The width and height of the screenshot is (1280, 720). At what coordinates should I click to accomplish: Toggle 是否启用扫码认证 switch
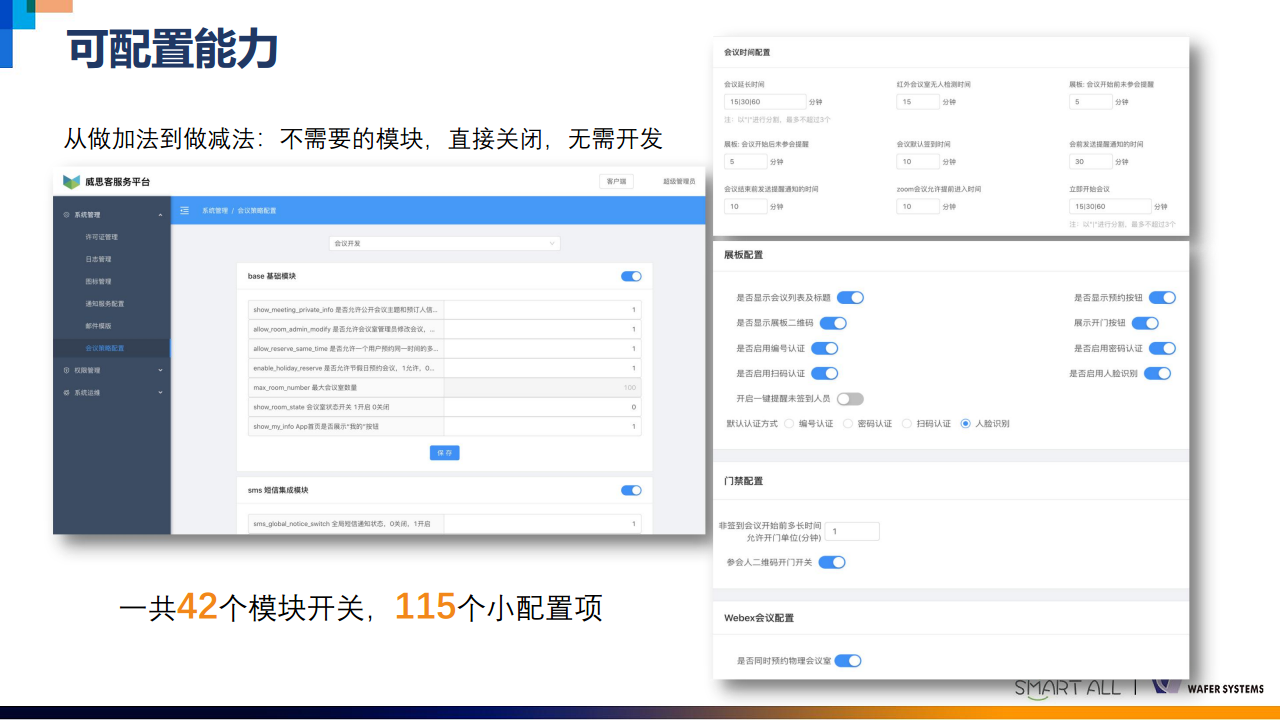[x=824, y=373]
